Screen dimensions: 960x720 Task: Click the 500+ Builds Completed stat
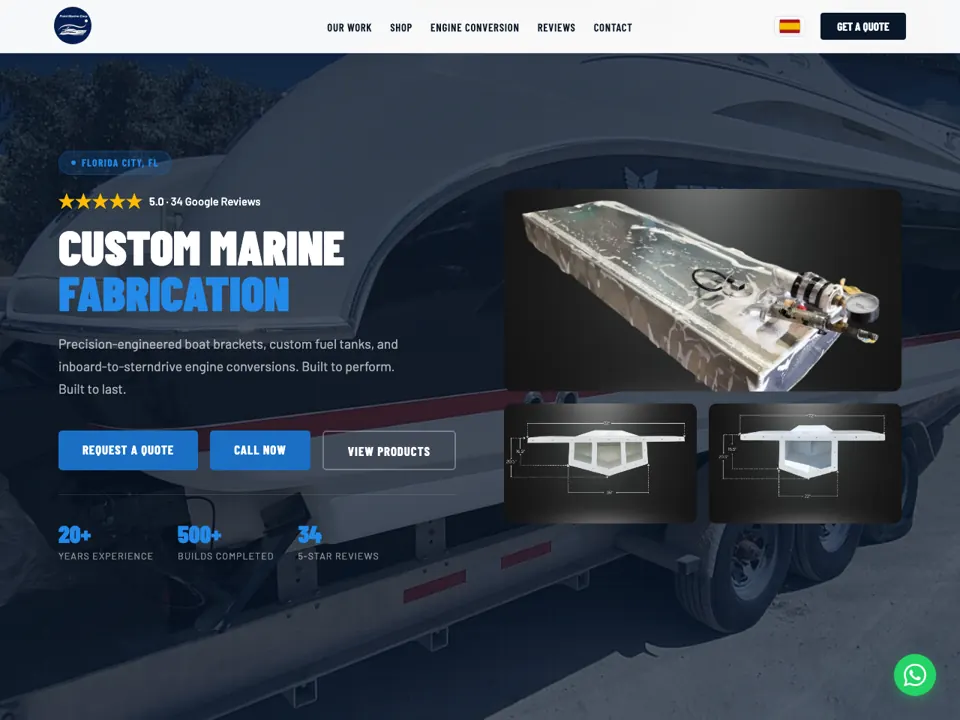[225, 543]
